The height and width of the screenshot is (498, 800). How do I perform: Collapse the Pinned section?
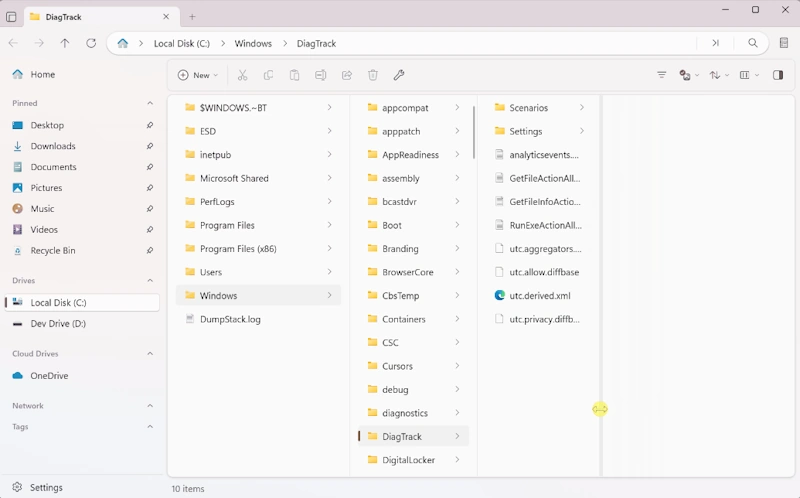[x=150, y=103]
